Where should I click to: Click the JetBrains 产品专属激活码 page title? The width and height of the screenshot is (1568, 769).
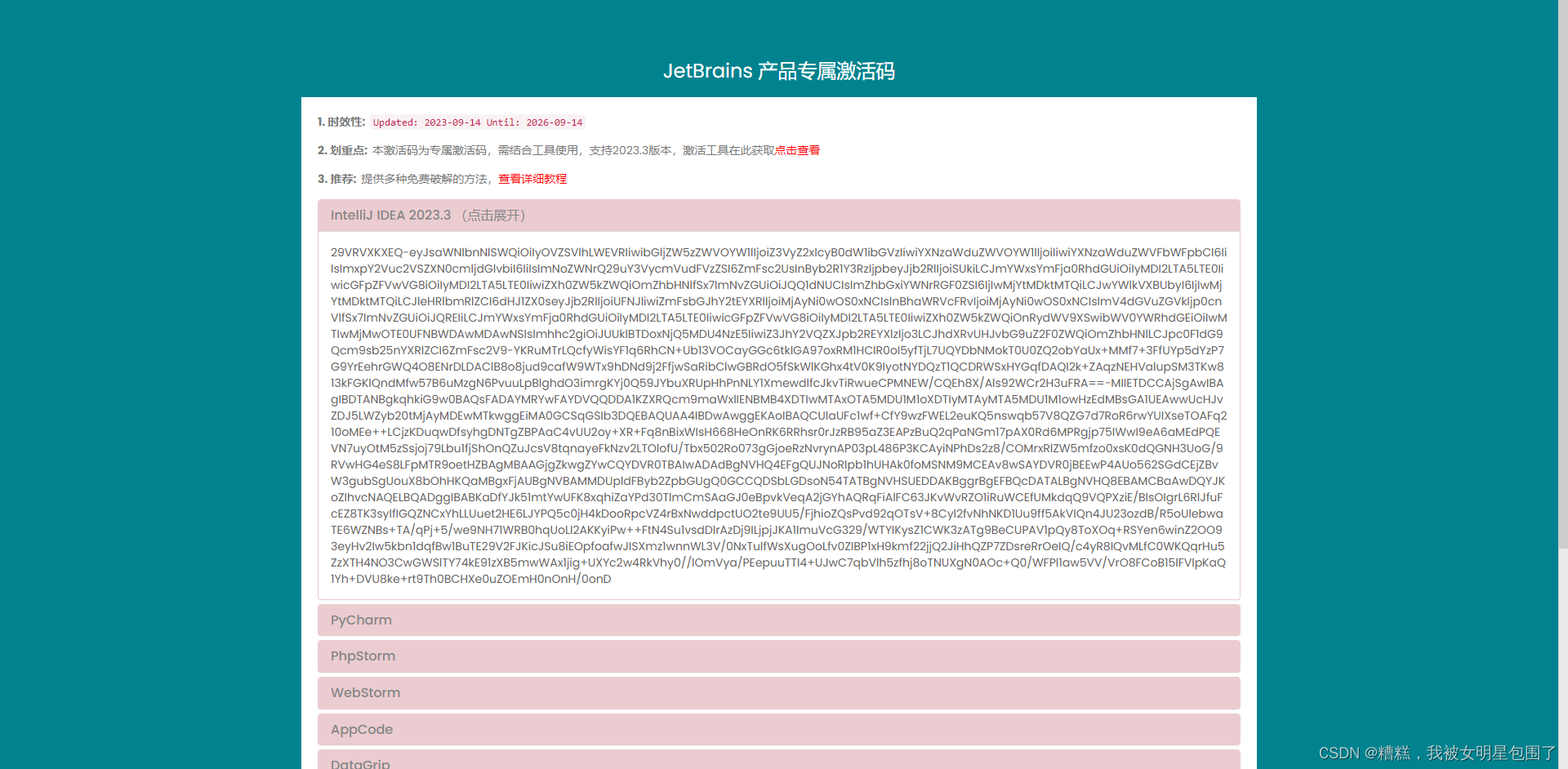tap(778, 71)
